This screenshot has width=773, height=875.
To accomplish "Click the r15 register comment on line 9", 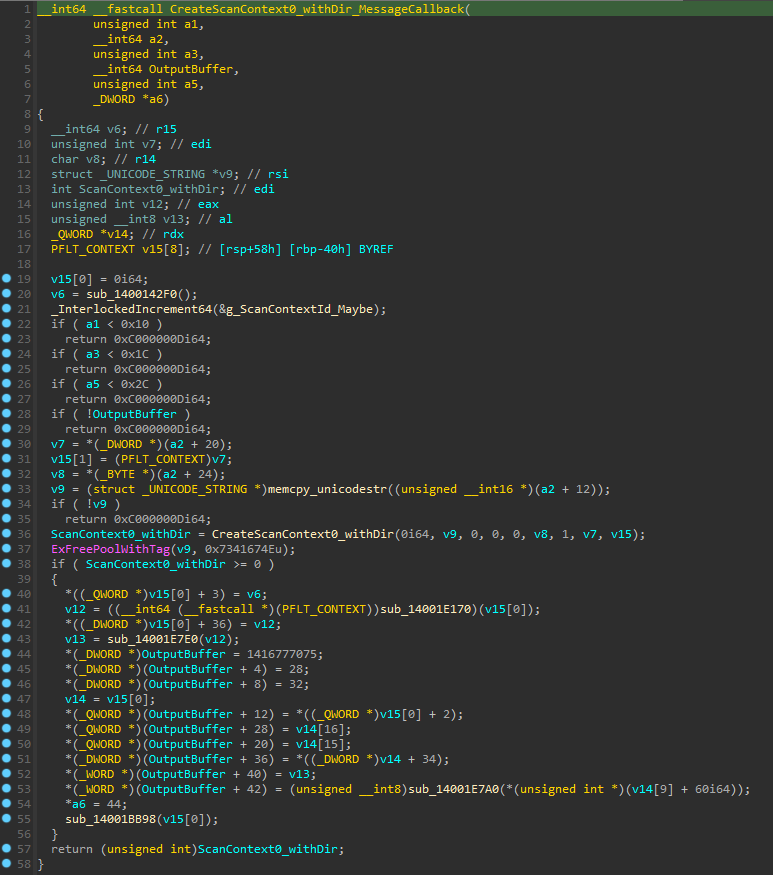I will pos(166,129).
